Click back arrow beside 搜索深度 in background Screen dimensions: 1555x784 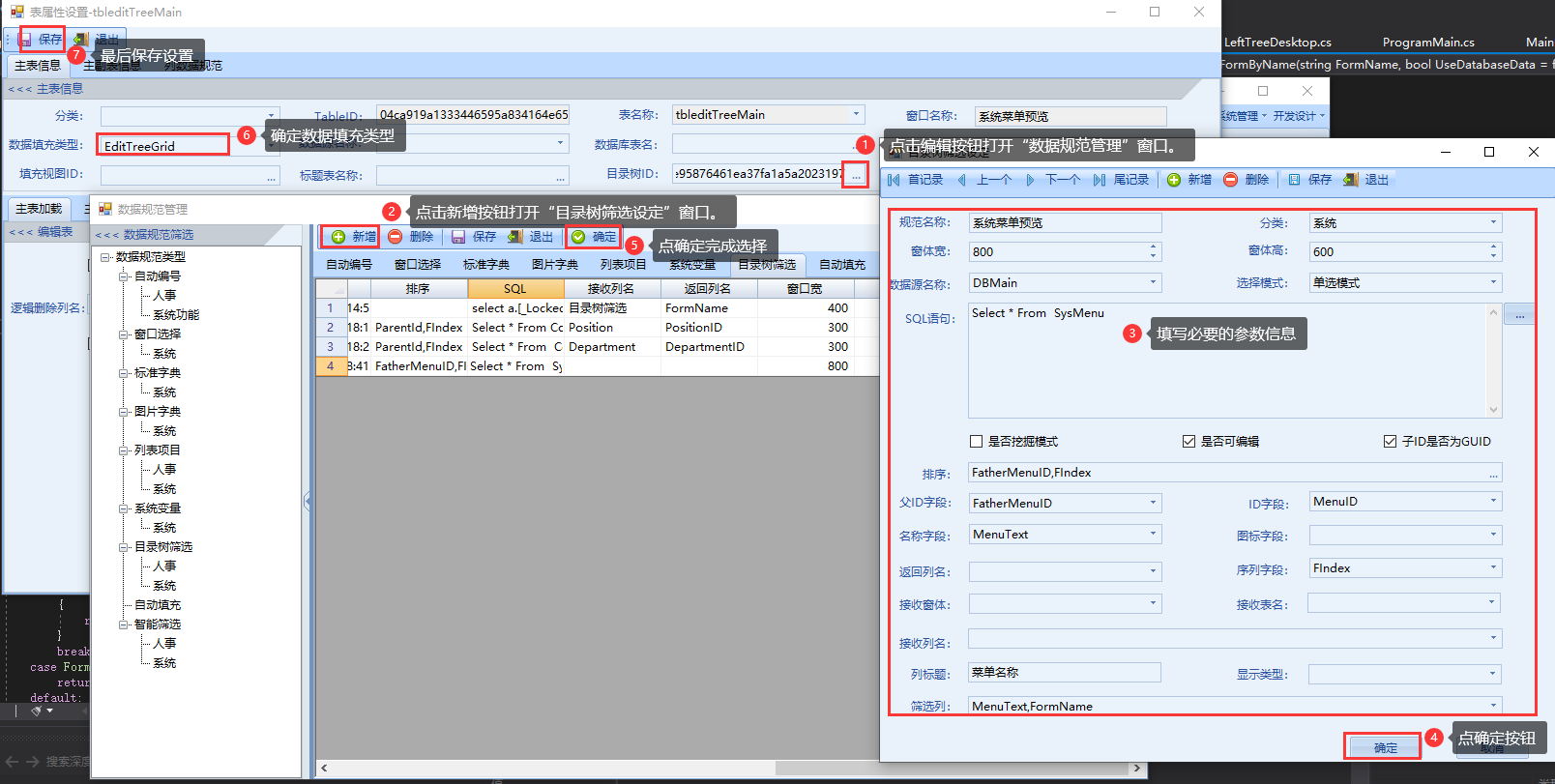point(13,762)
